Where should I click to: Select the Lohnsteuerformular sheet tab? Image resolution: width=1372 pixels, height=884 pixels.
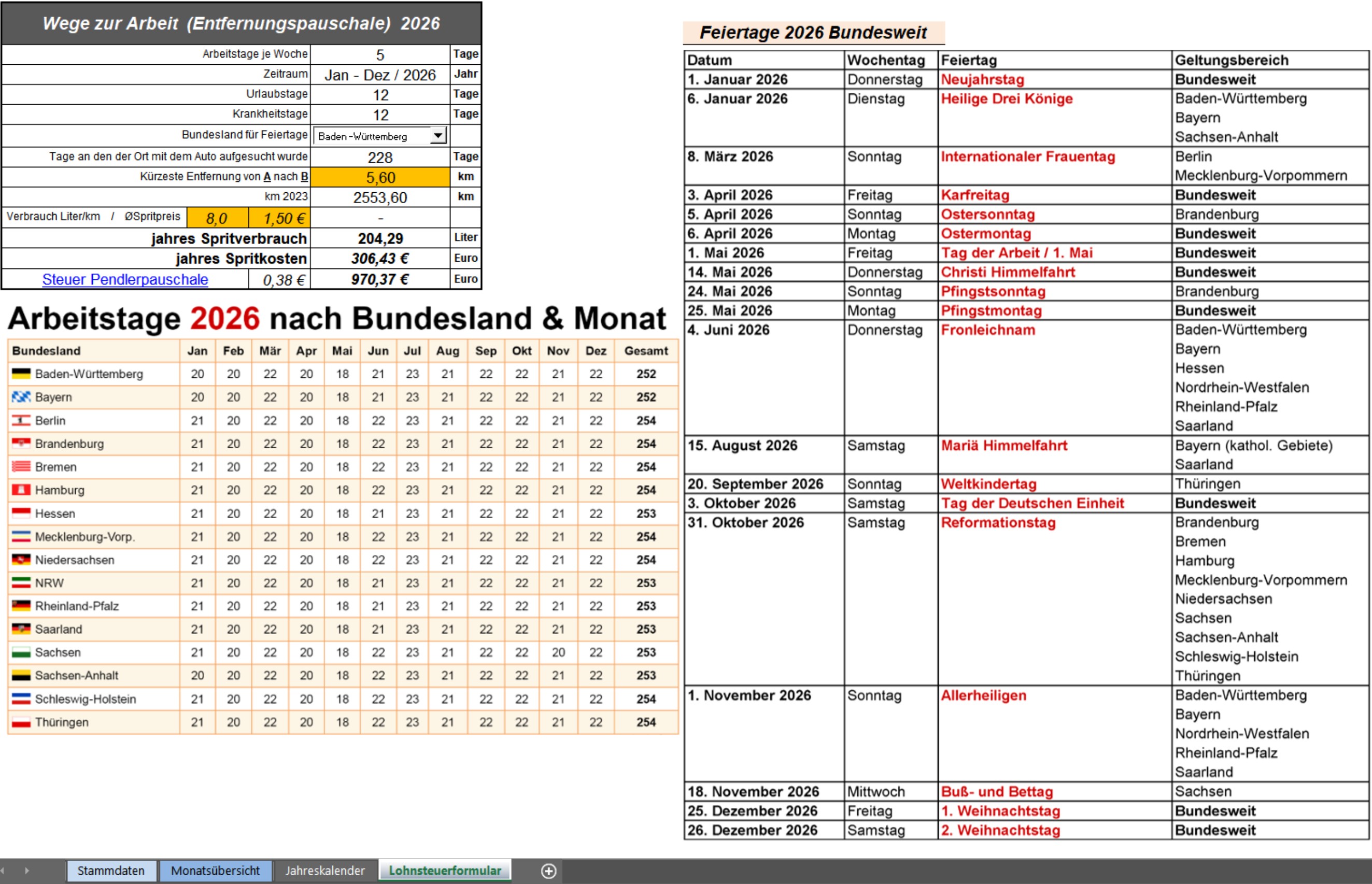pyautogui.click(x=445, y=871)
